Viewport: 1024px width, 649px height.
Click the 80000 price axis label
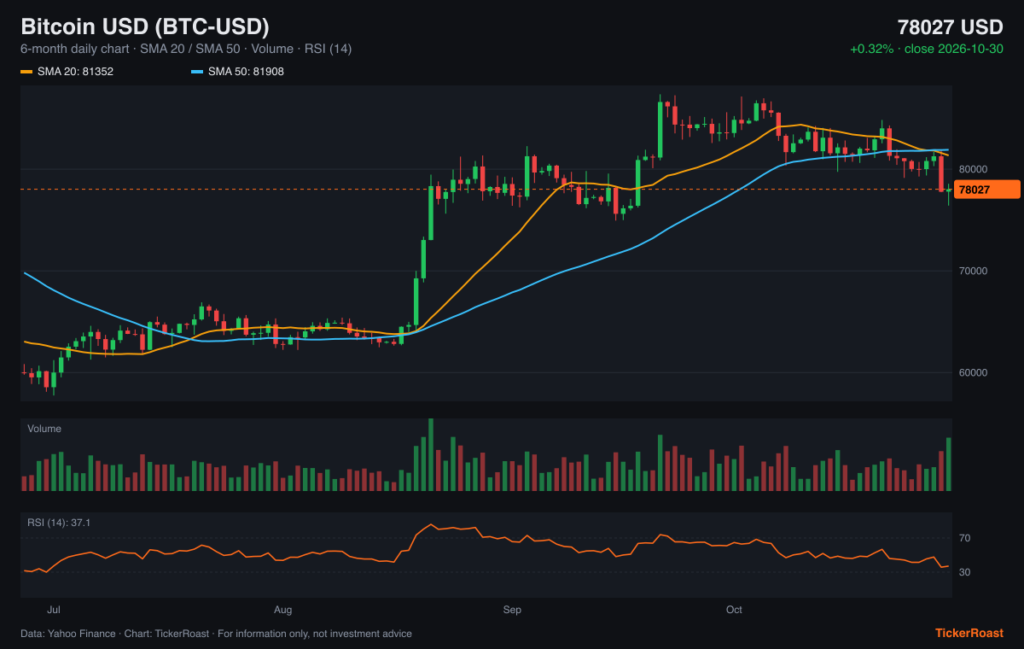973,169
